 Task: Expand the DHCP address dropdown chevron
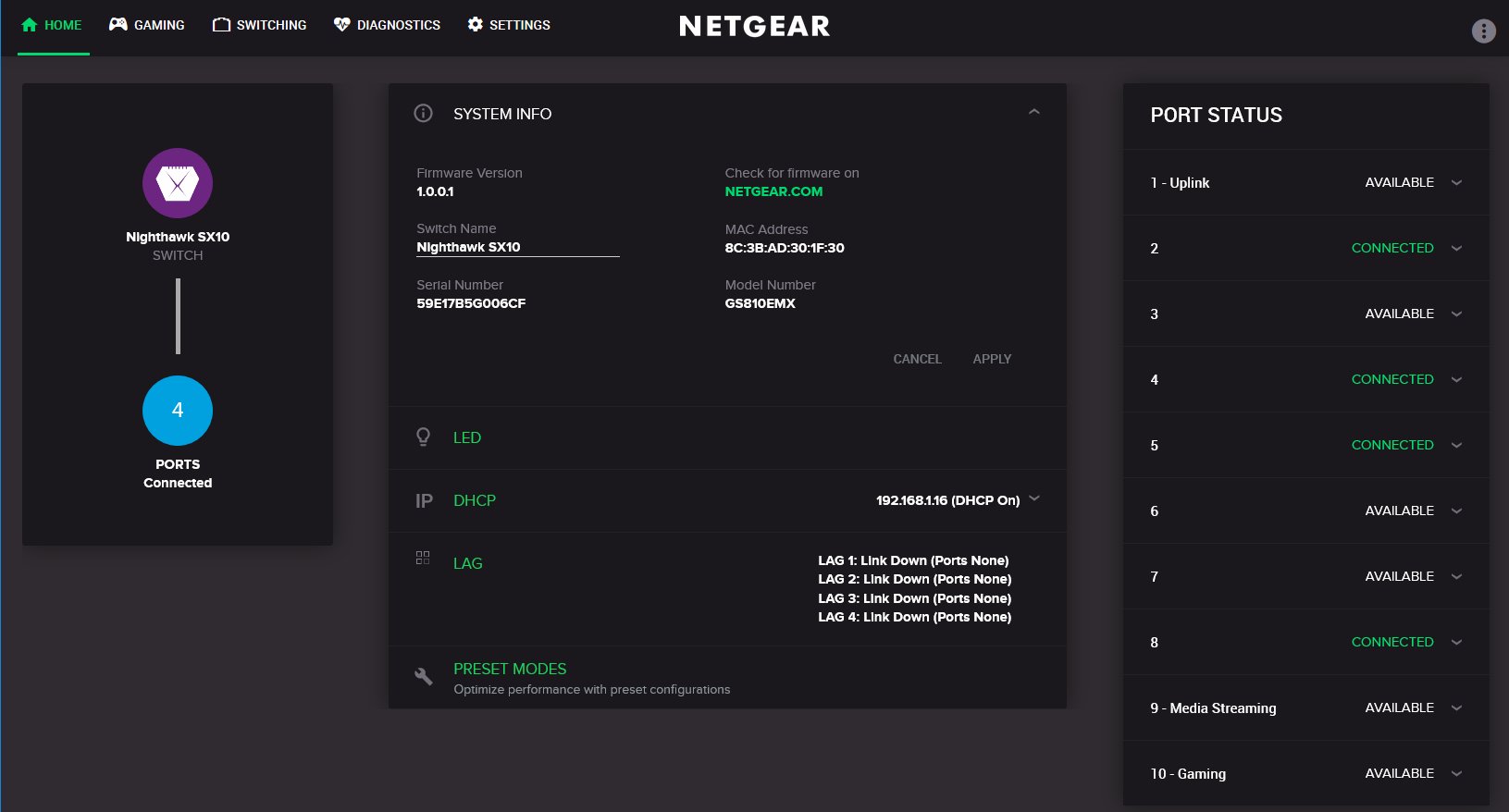tap(1034, 498)
